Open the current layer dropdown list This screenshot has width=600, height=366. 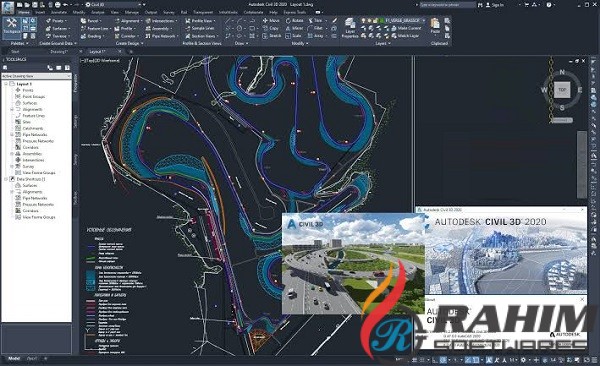(424, 20)
